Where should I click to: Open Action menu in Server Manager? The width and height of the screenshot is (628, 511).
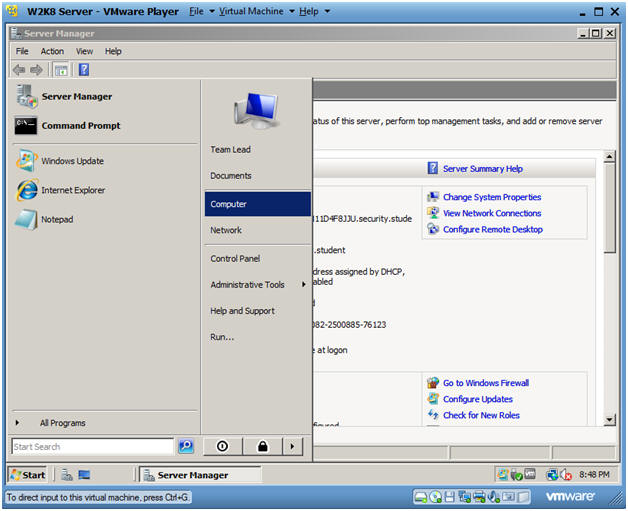52,51
